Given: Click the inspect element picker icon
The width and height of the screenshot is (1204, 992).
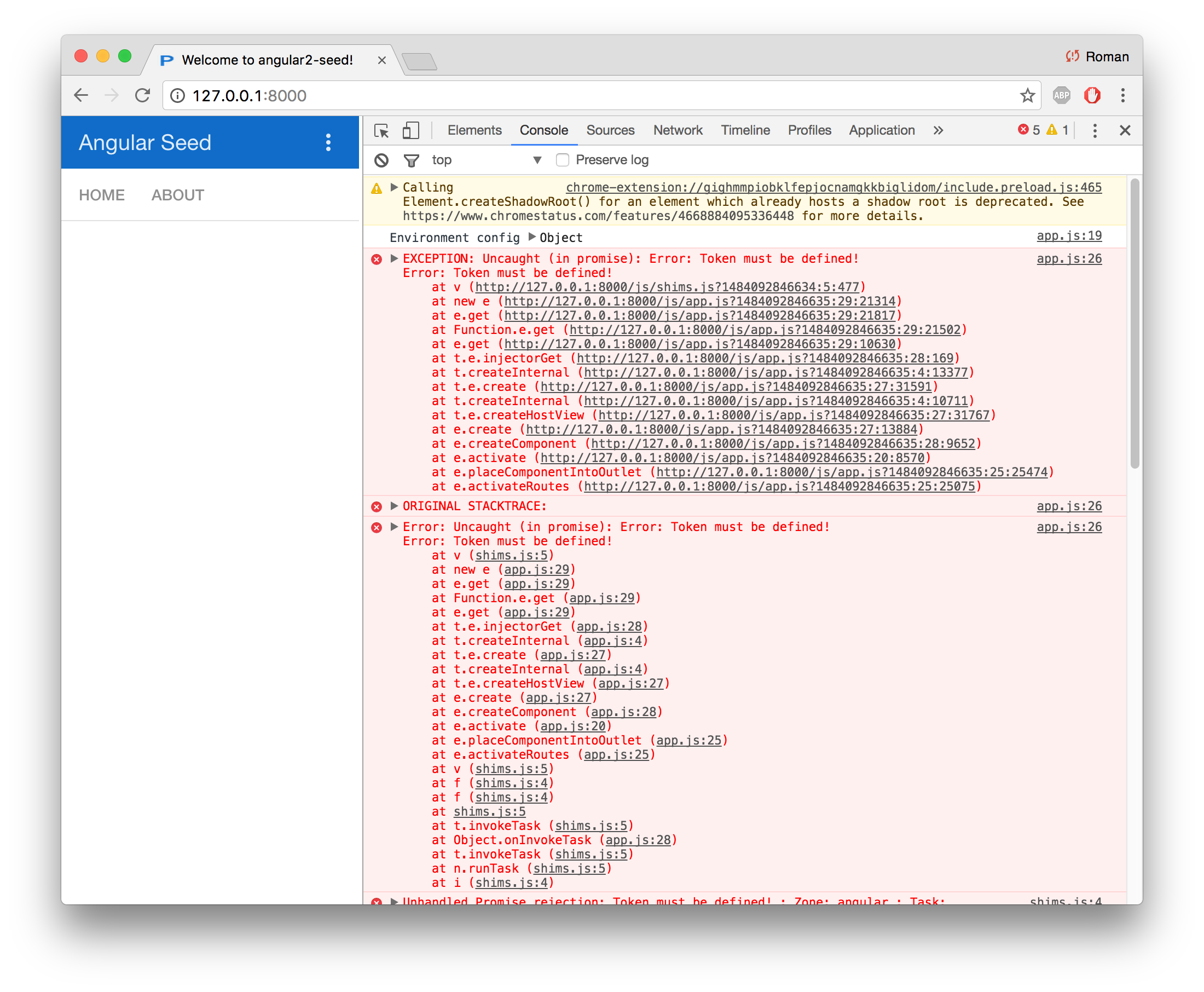Looking at the screenshot, I should point(381,131).
